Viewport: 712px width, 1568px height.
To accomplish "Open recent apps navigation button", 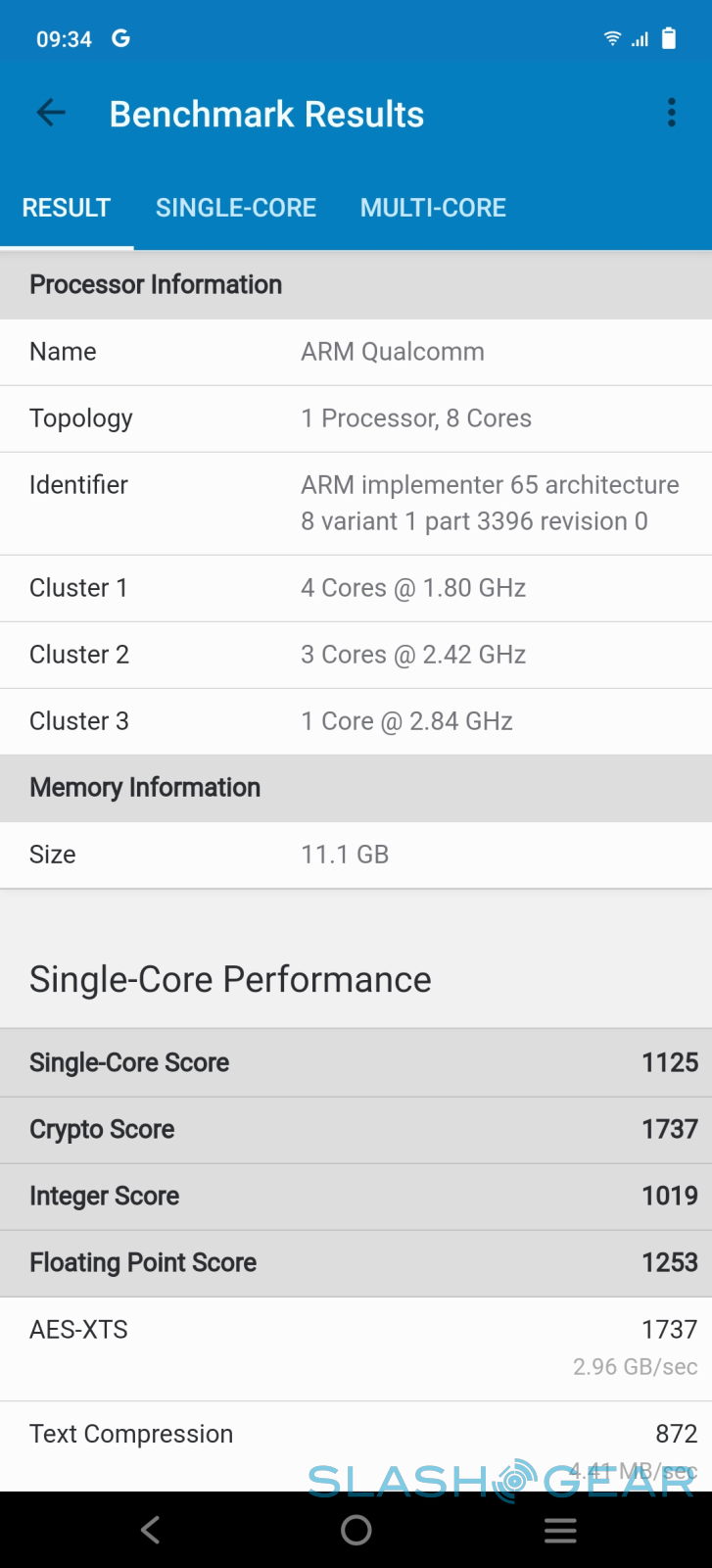I will coord(560,1530).
